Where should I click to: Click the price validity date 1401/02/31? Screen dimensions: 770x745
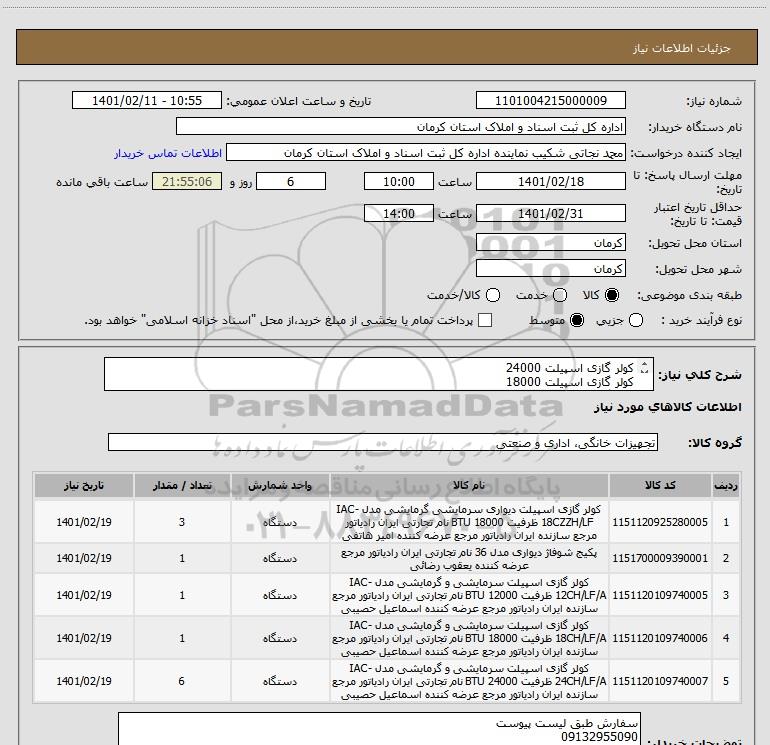550,214
